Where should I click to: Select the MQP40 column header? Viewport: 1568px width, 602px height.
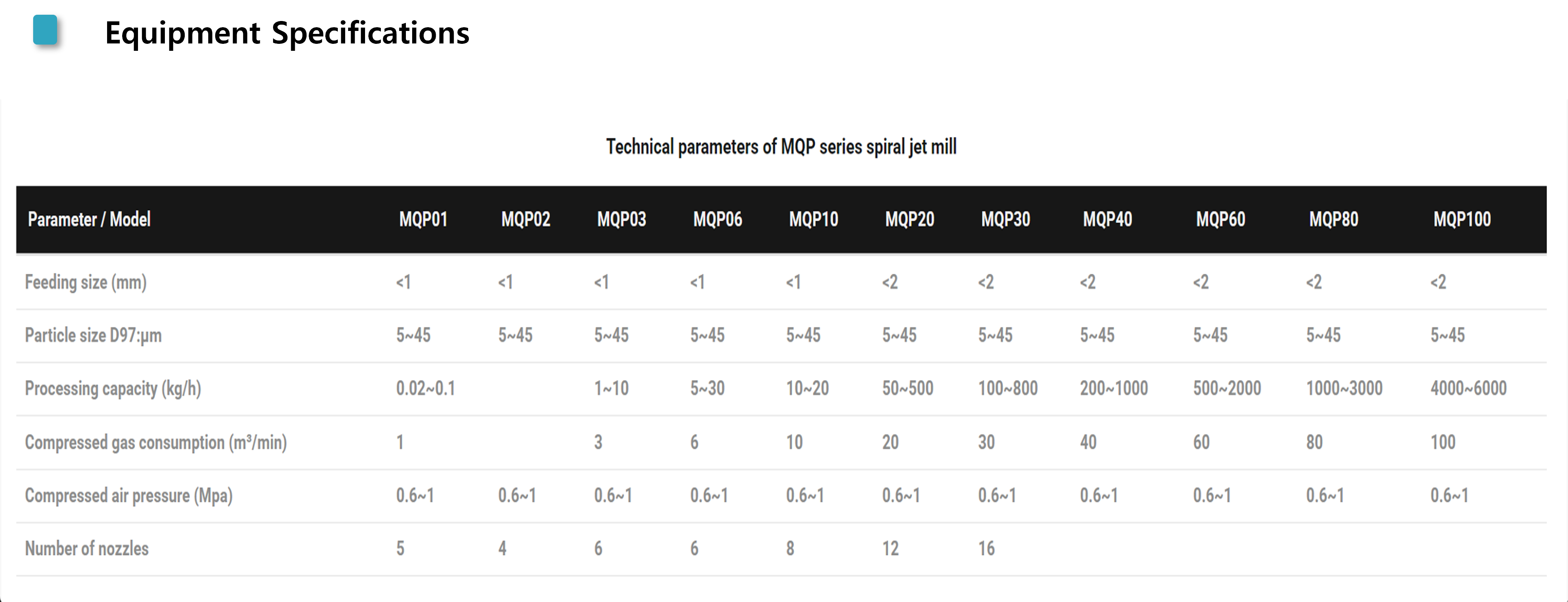tap(1107, 219)
